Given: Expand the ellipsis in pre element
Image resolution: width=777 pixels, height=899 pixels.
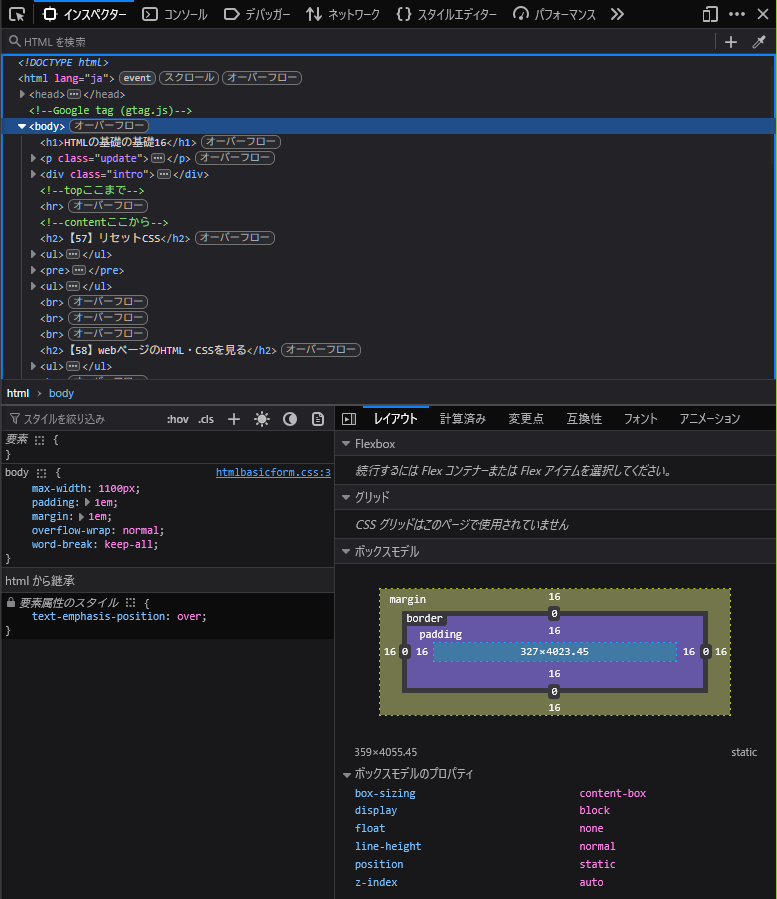Looking at the screenshot, I should [x=79, y=270].
